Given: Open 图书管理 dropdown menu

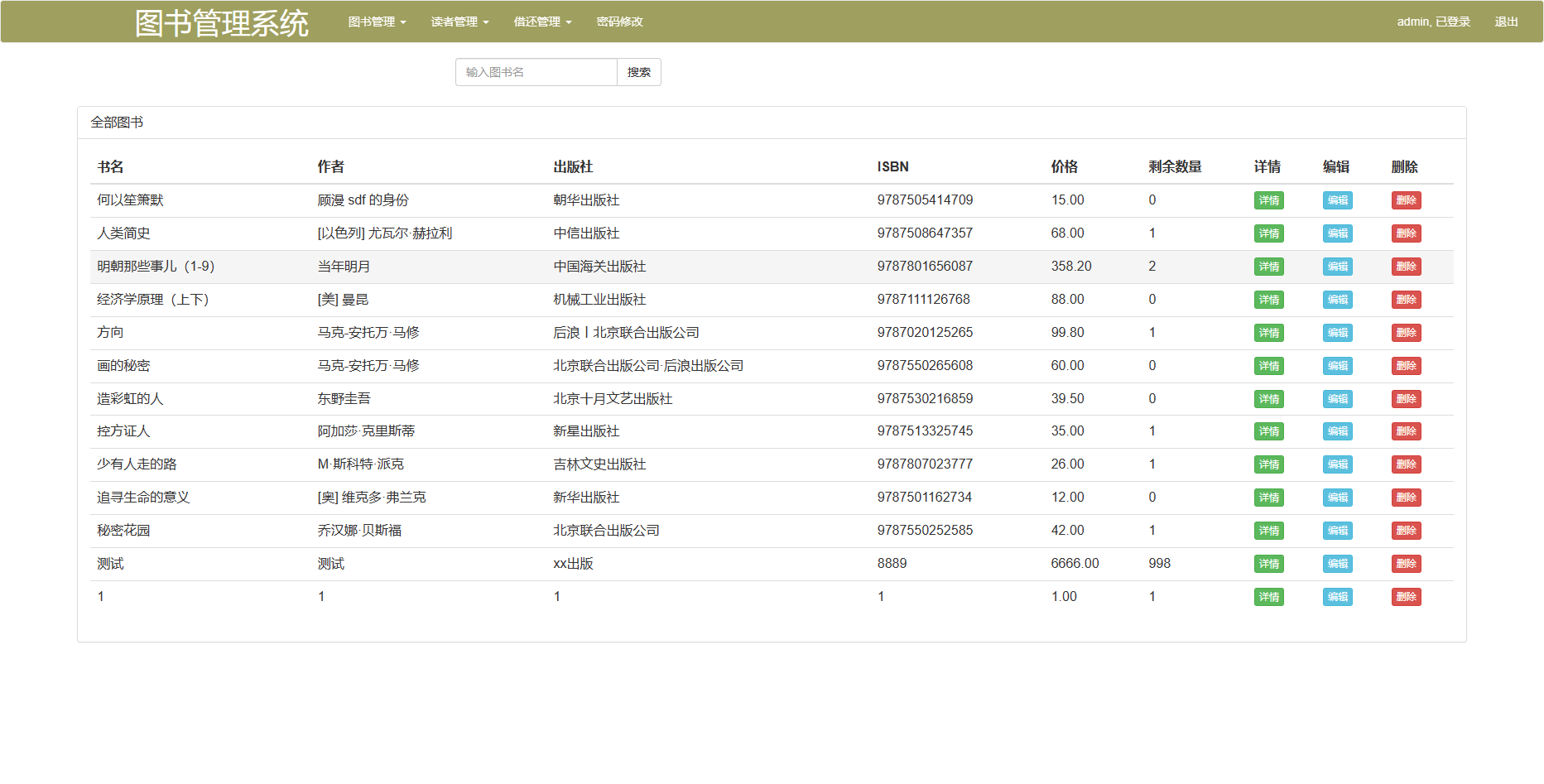Looking at the screenshot, I should [x=377, y=22].
